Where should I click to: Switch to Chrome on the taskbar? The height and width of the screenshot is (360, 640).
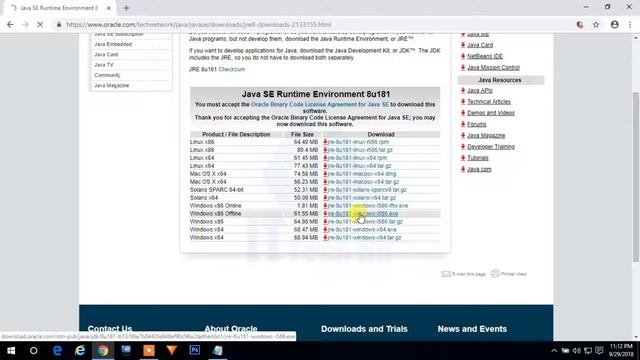(x=103, y=350)
